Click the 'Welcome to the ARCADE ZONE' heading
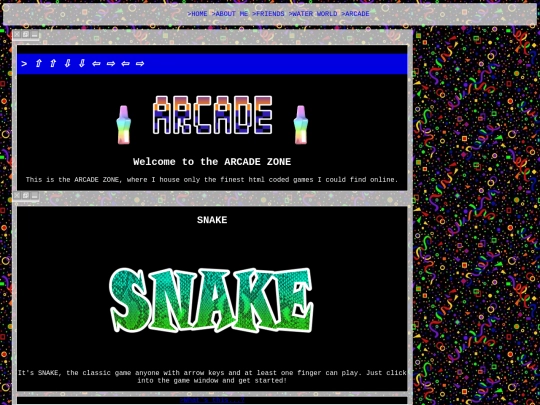 tap(212, 162)
